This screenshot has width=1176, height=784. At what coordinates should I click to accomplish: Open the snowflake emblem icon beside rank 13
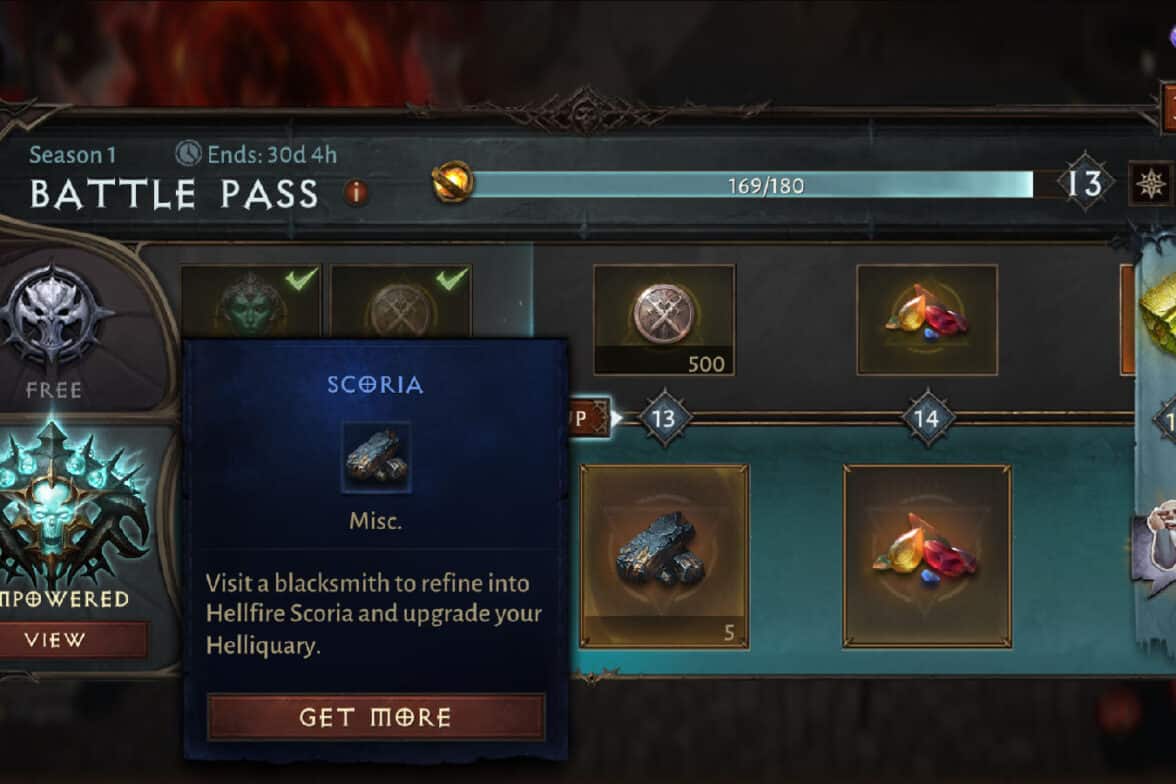point(1150,184)
